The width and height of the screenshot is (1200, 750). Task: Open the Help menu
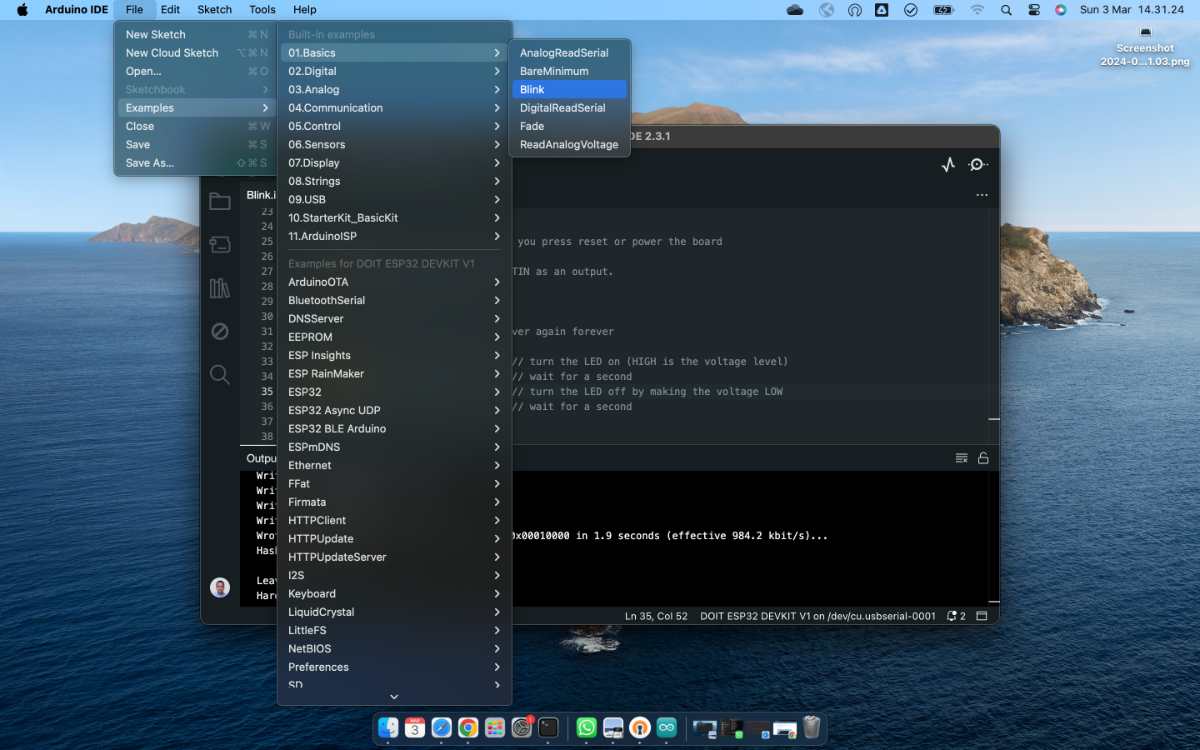pyautogui.click(x=304, y=10)
